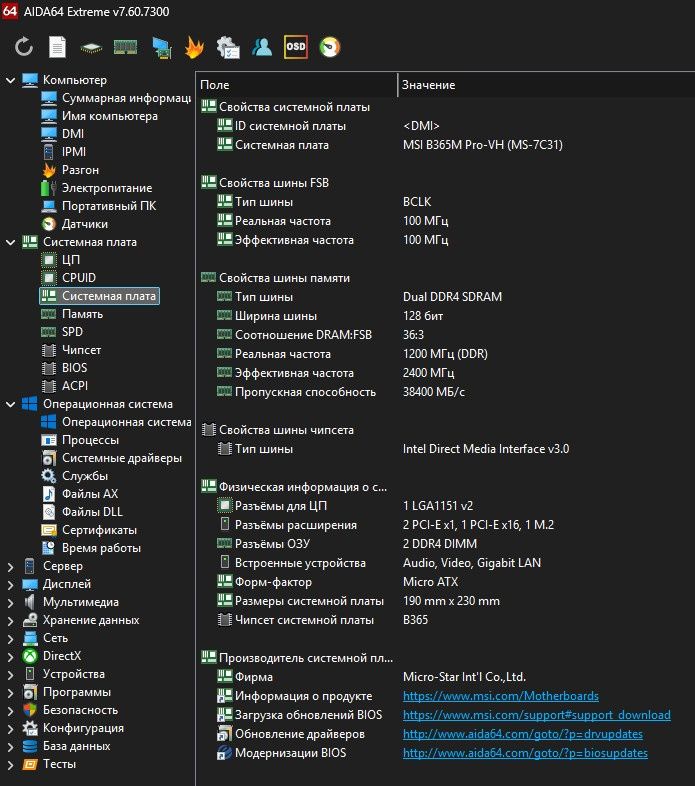Open the gauge sensor panel icon
This screenshot has width=695, height=786.
(x=330, y=47)
